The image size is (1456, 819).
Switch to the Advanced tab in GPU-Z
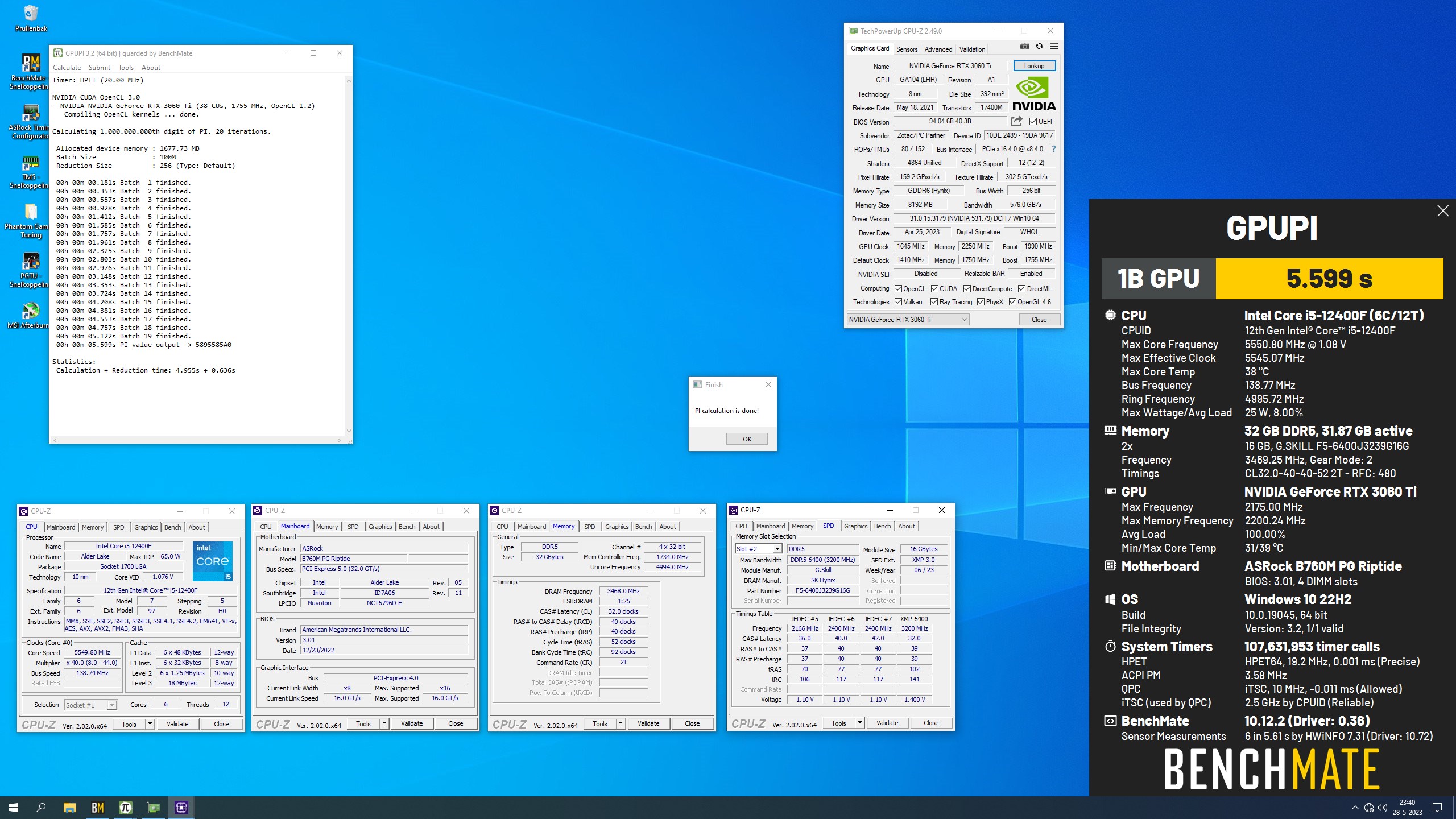[938, 49]
